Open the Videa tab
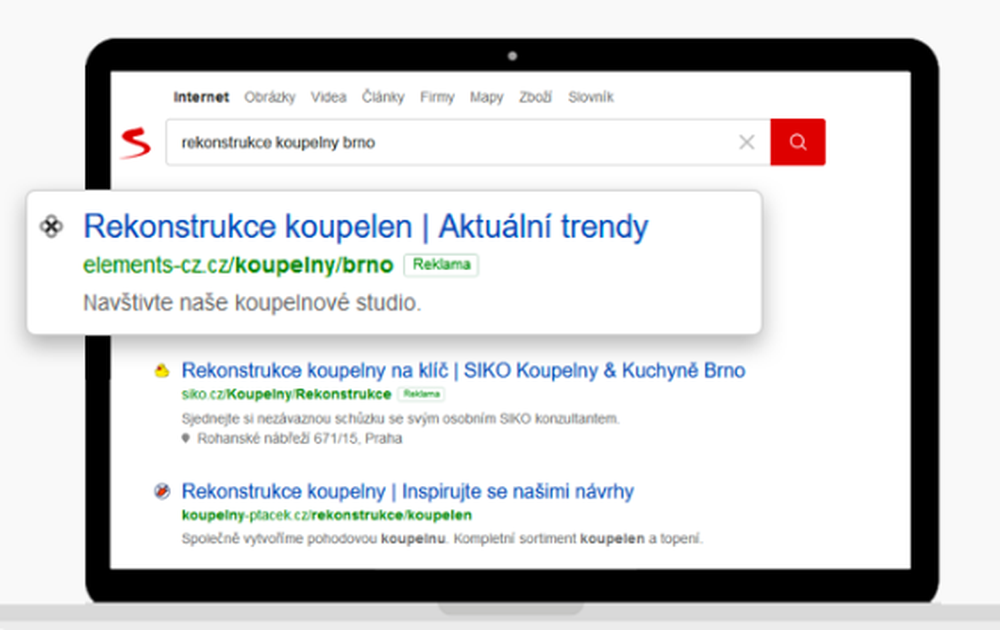The width and height of the screenshot is (1000, 630). pyautogui.click(x=329, y=97)
